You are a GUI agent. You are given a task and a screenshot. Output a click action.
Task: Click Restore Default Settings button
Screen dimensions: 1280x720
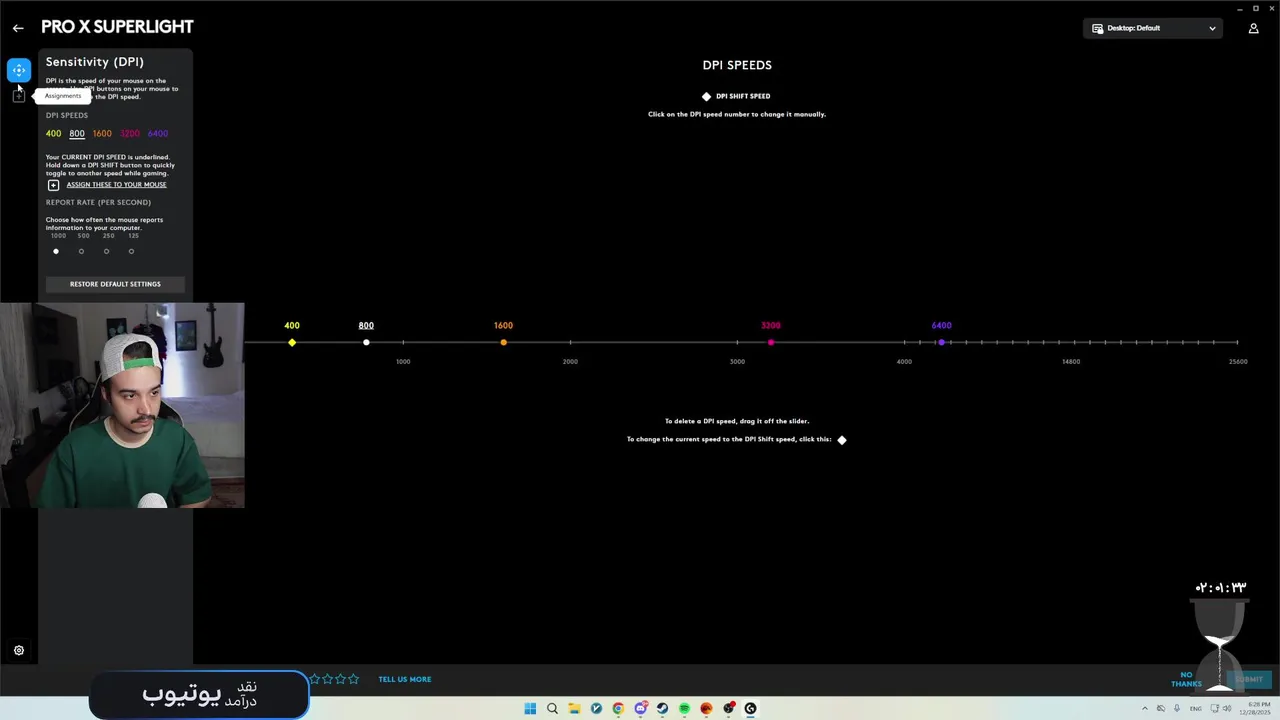[115, 284]
